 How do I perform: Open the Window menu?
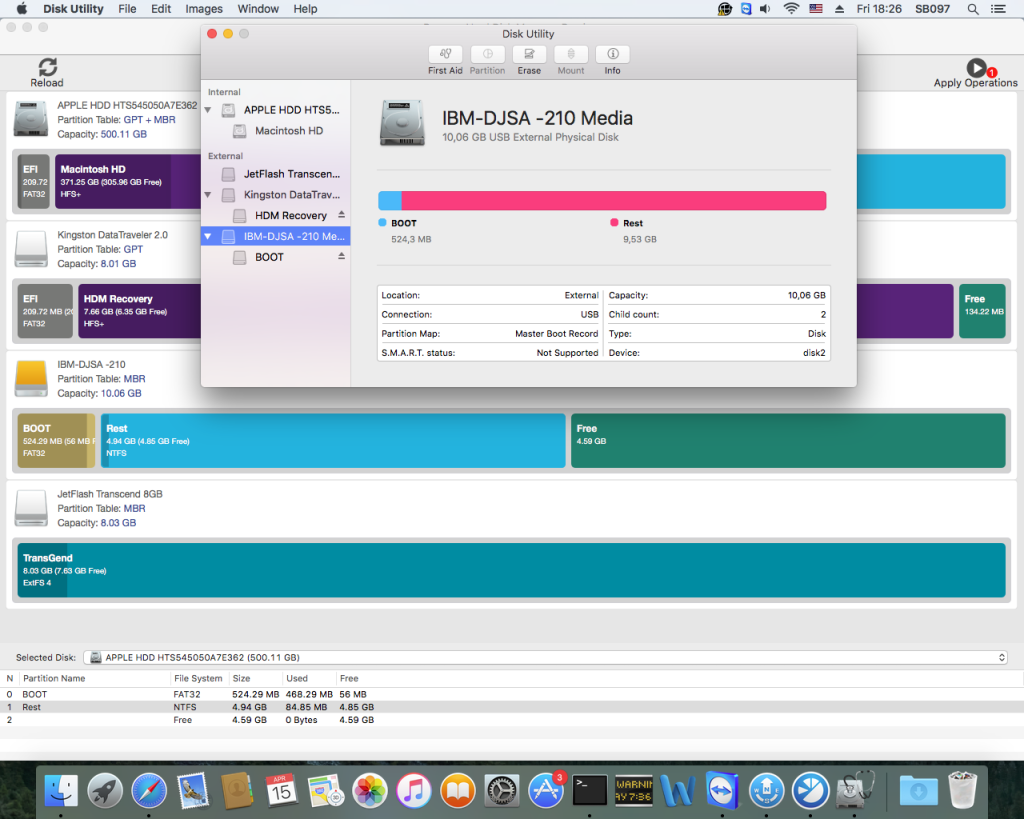coord(258,9)
